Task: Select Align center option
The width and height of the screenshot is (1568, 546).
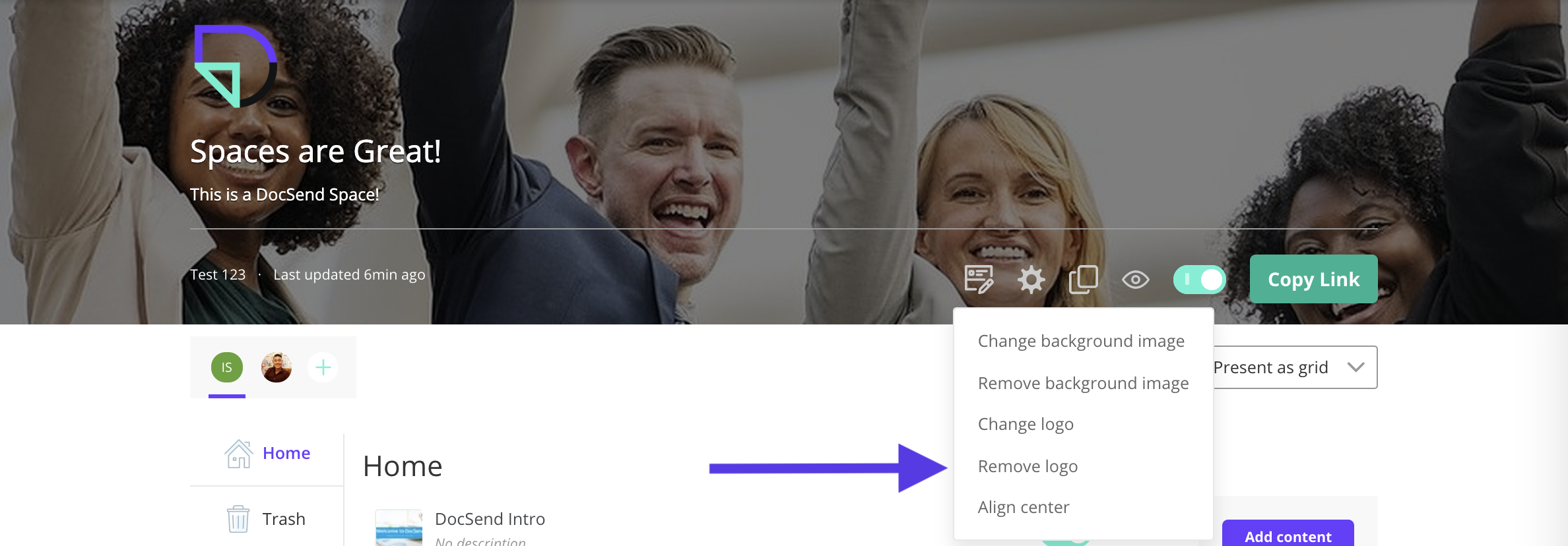Action: pos(1023,507)
